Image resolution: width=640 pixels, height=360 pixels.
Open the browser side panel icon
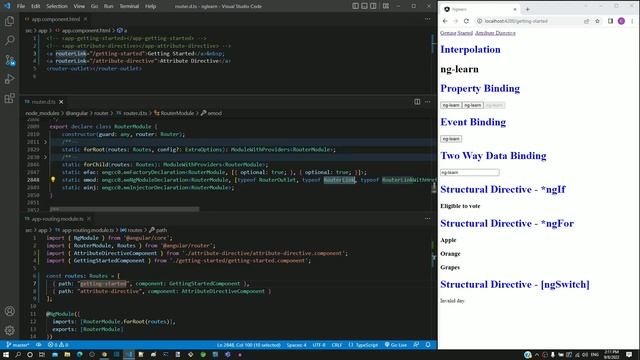click(x=610, y=21)
